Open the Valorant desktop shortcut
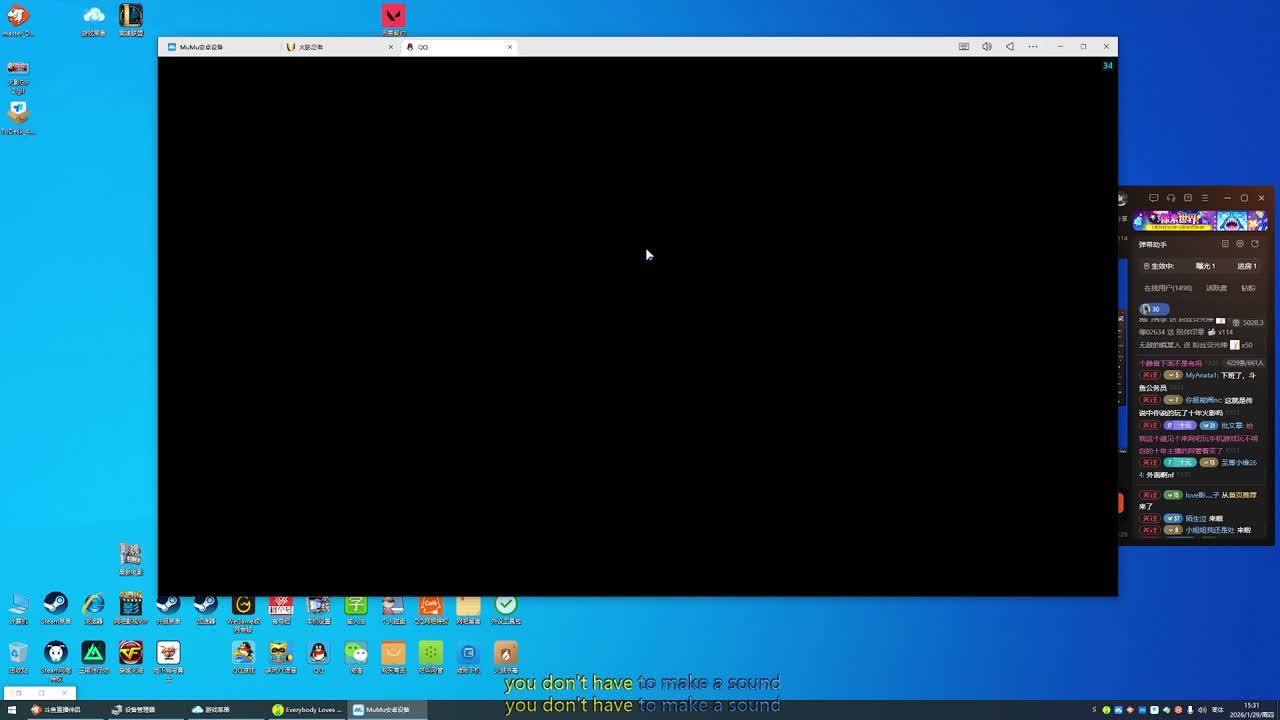 click(x=393, y=18)
